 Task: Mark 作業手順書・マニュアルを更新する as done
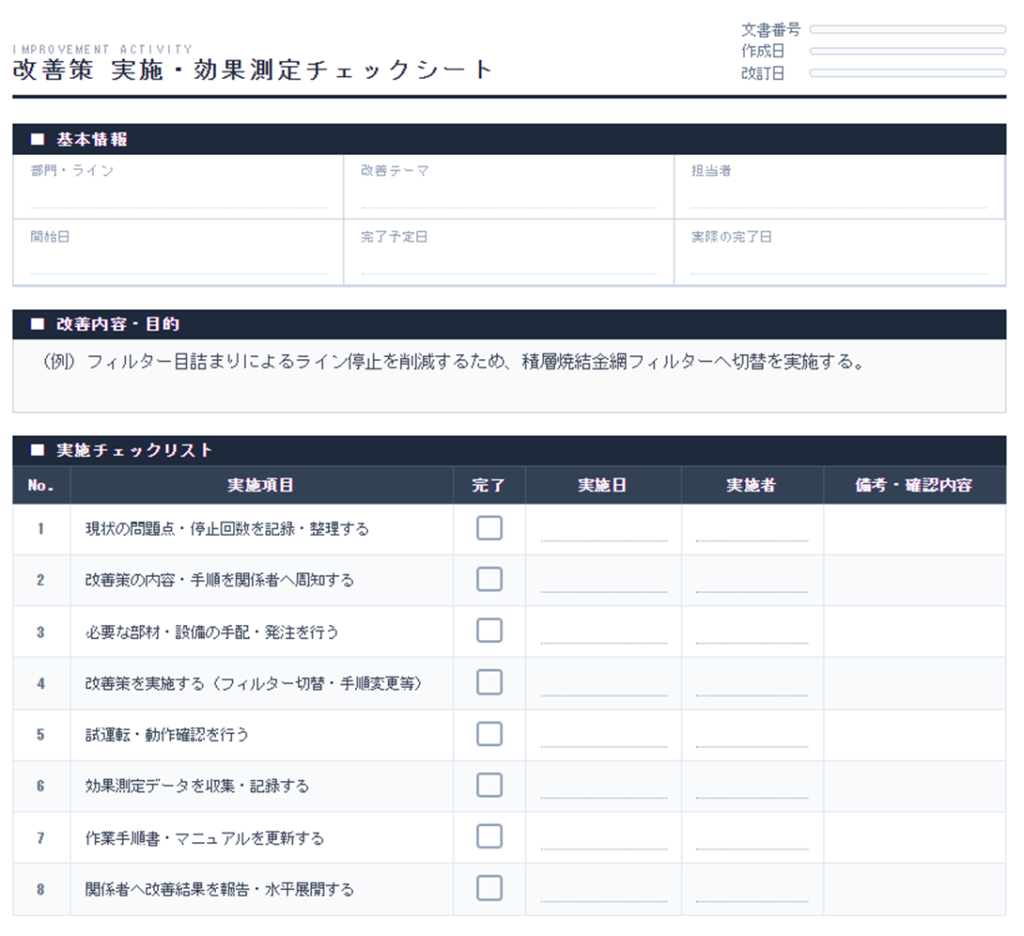489,837
